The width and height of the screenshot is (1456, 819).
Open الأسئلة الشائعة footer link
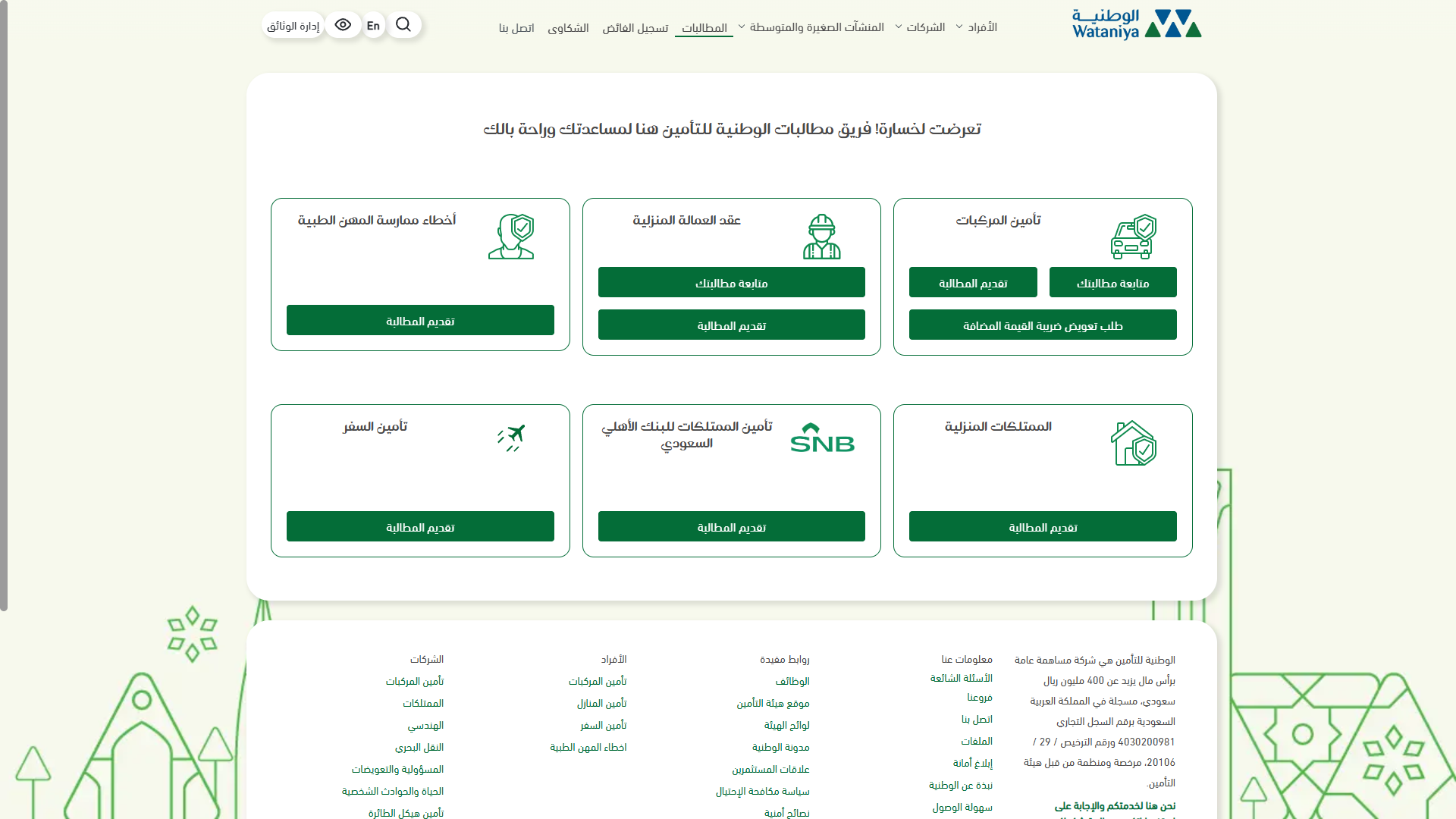[962, 678]
